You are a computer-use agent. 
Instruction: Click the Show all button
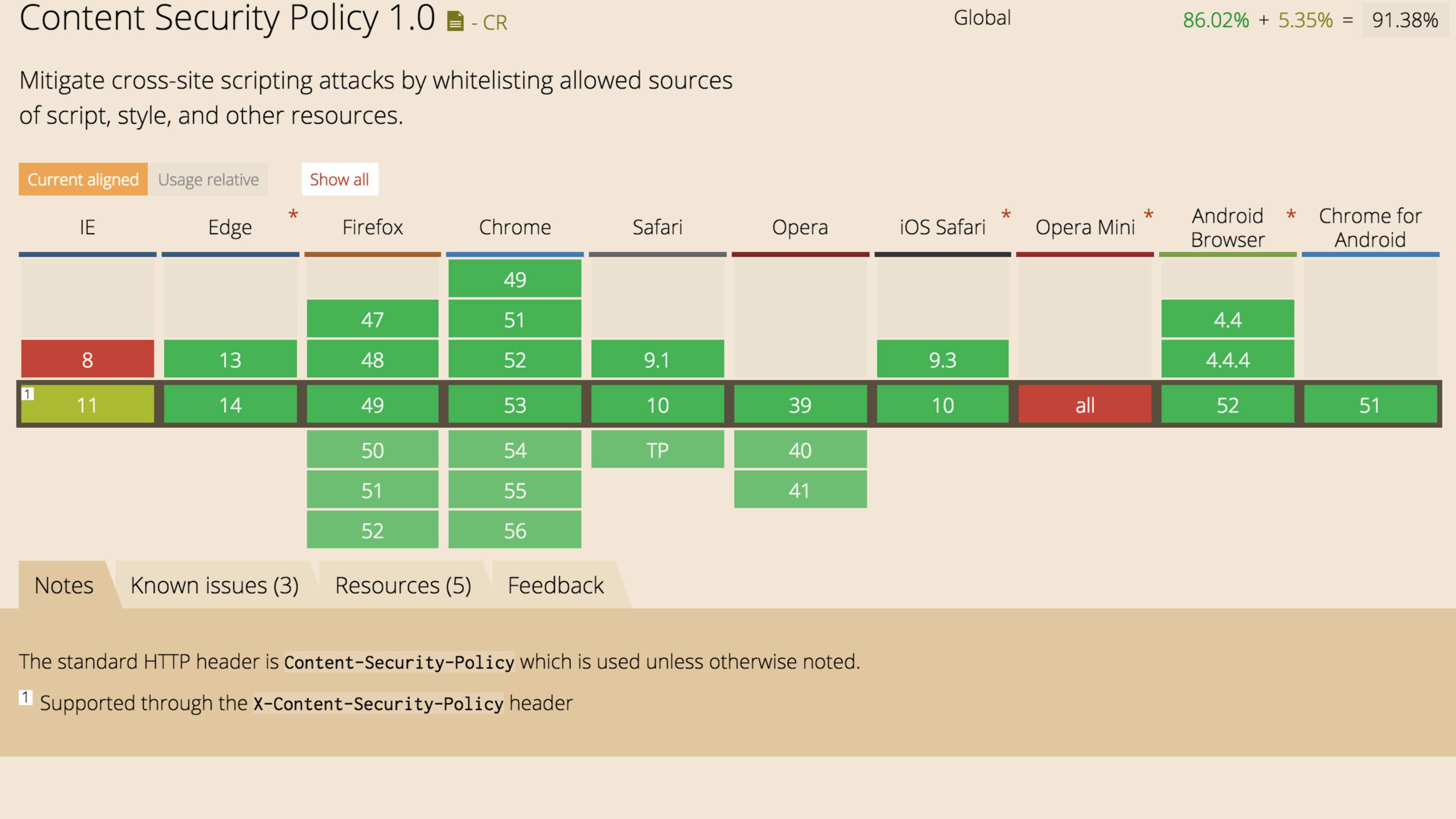[x=340, y=179]
